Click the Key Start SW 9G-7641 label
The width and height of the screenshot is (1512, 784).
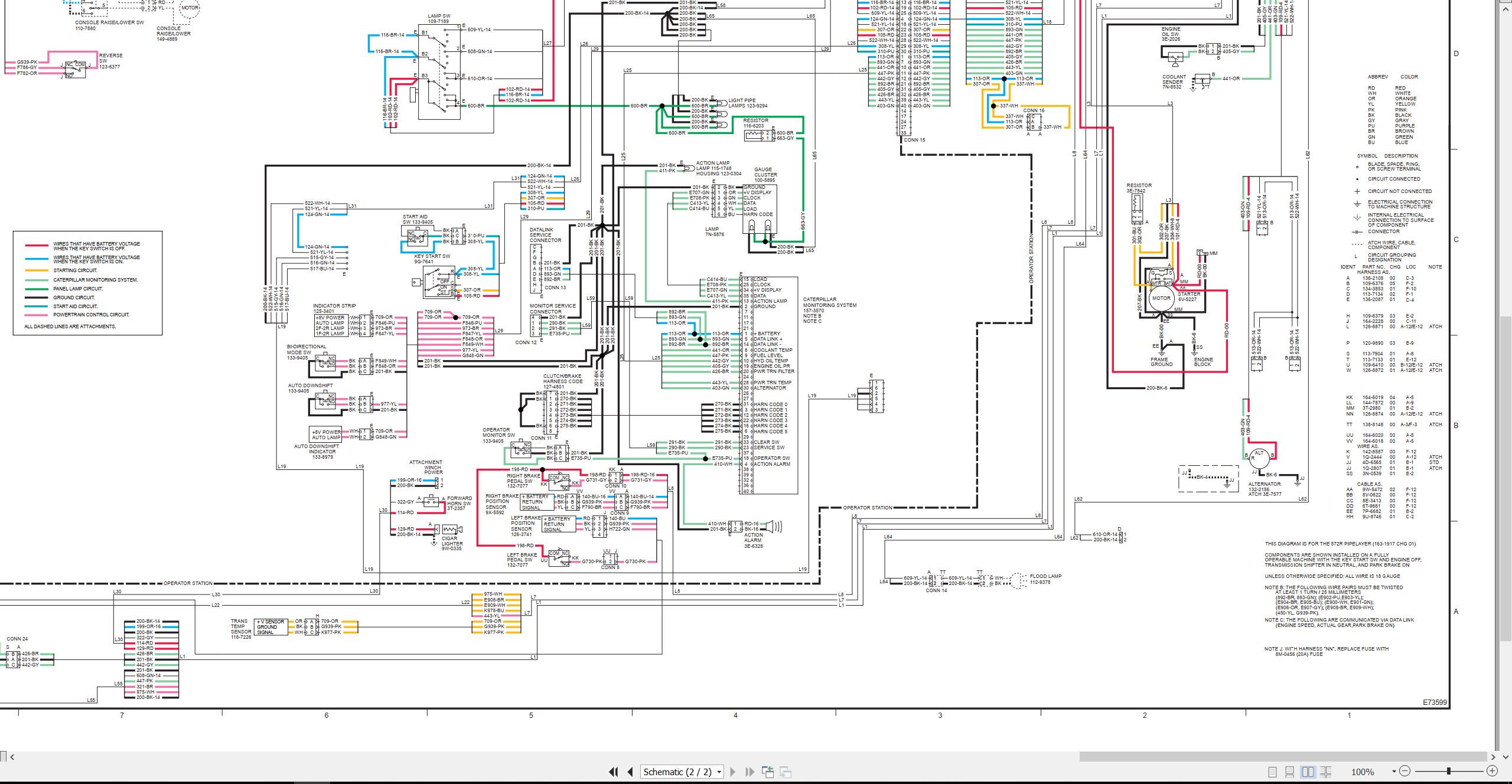[x=432, y=259]
